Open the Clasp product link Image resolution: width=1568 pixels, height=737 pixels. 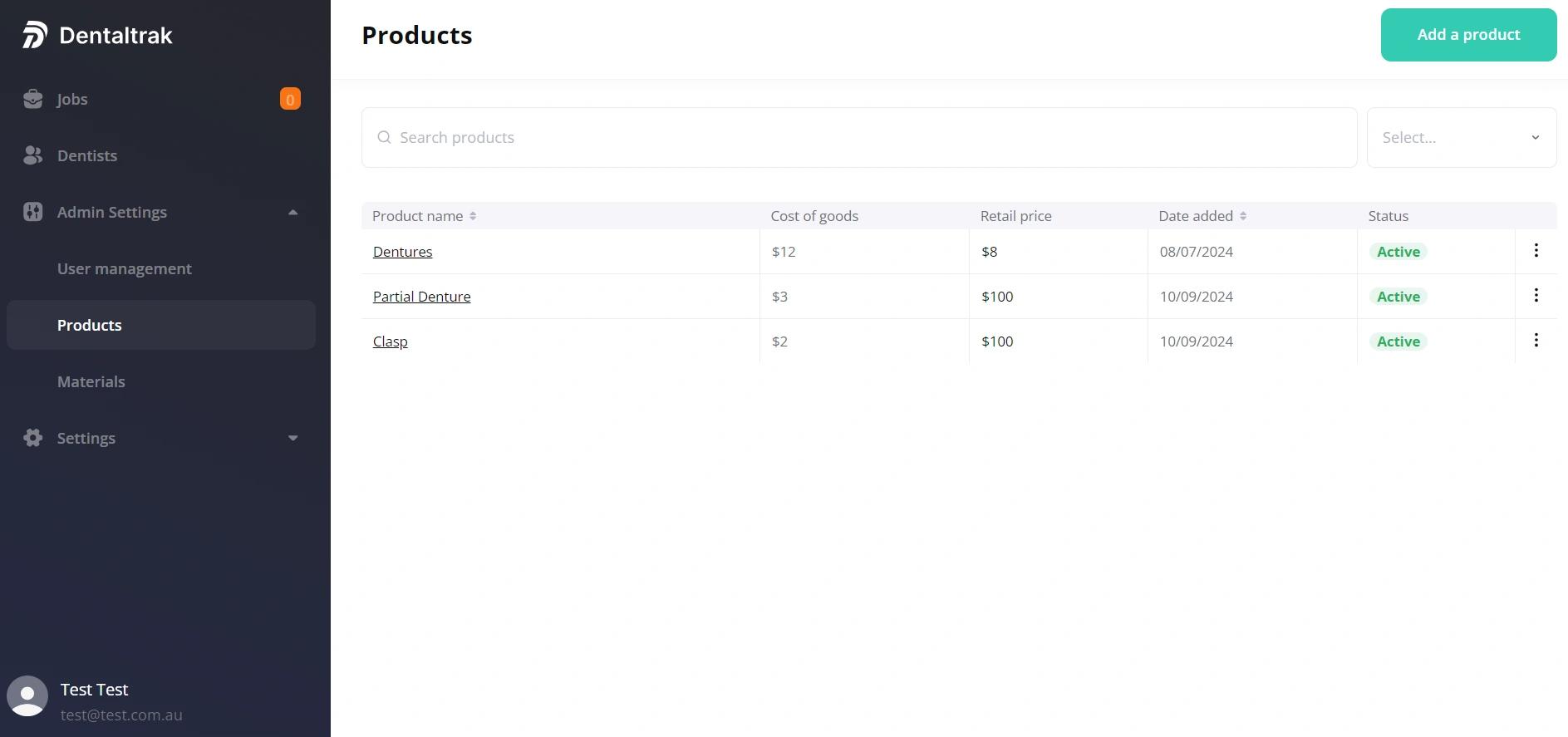[x=390, y=341]
